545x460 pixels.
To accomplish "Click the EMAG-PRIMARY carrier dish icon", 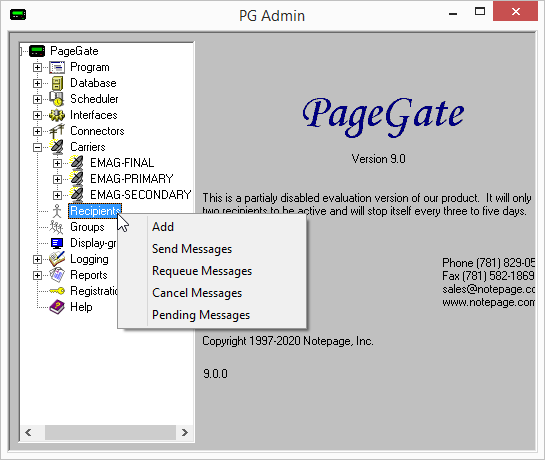I will pyautogui.click(x=76, y=179).
